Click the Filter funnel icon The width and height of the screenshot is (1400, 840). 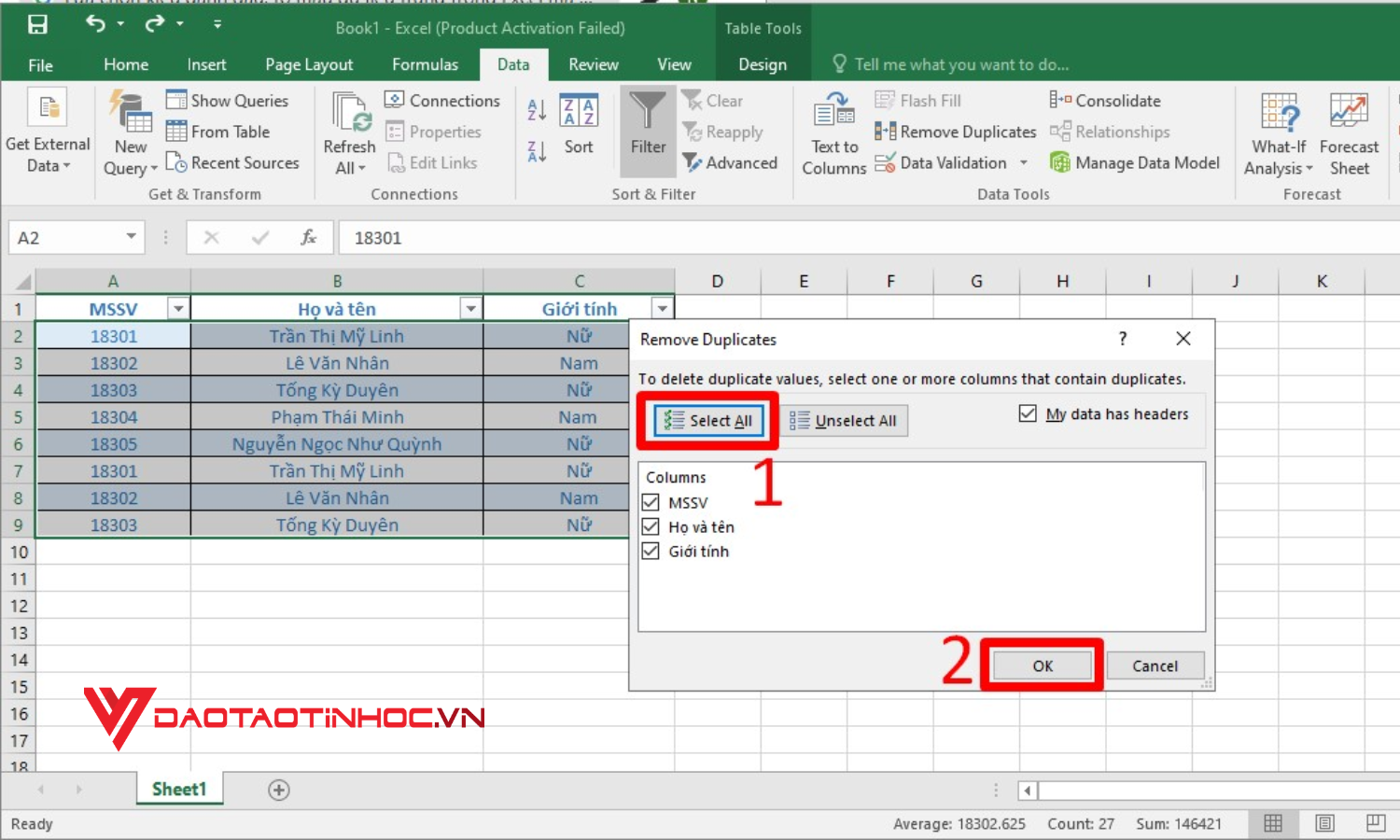coord(647,112)
